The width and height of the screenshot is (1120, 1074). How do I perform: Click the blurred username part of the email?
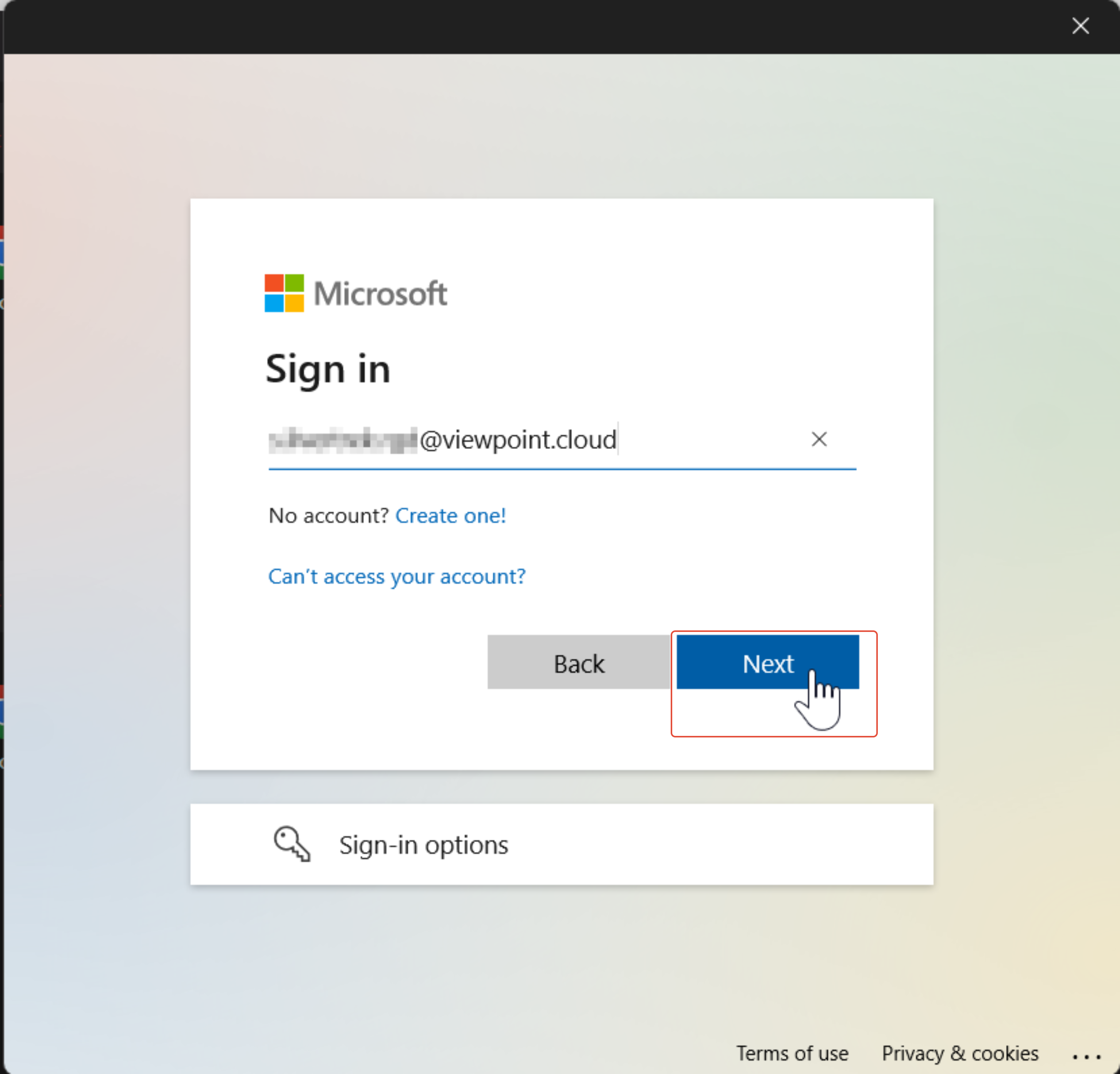(x=343, y=441)
